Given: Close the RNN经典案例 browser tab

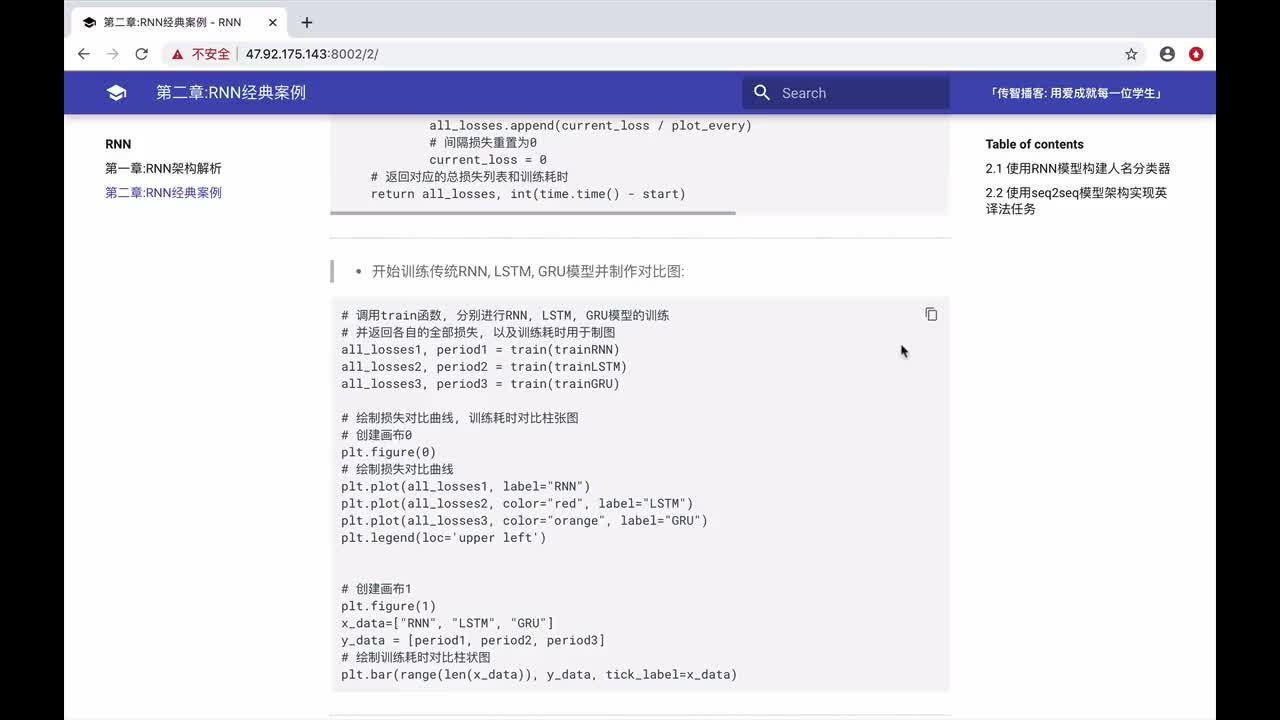Looking at the screenshot, I should point(274,22).
